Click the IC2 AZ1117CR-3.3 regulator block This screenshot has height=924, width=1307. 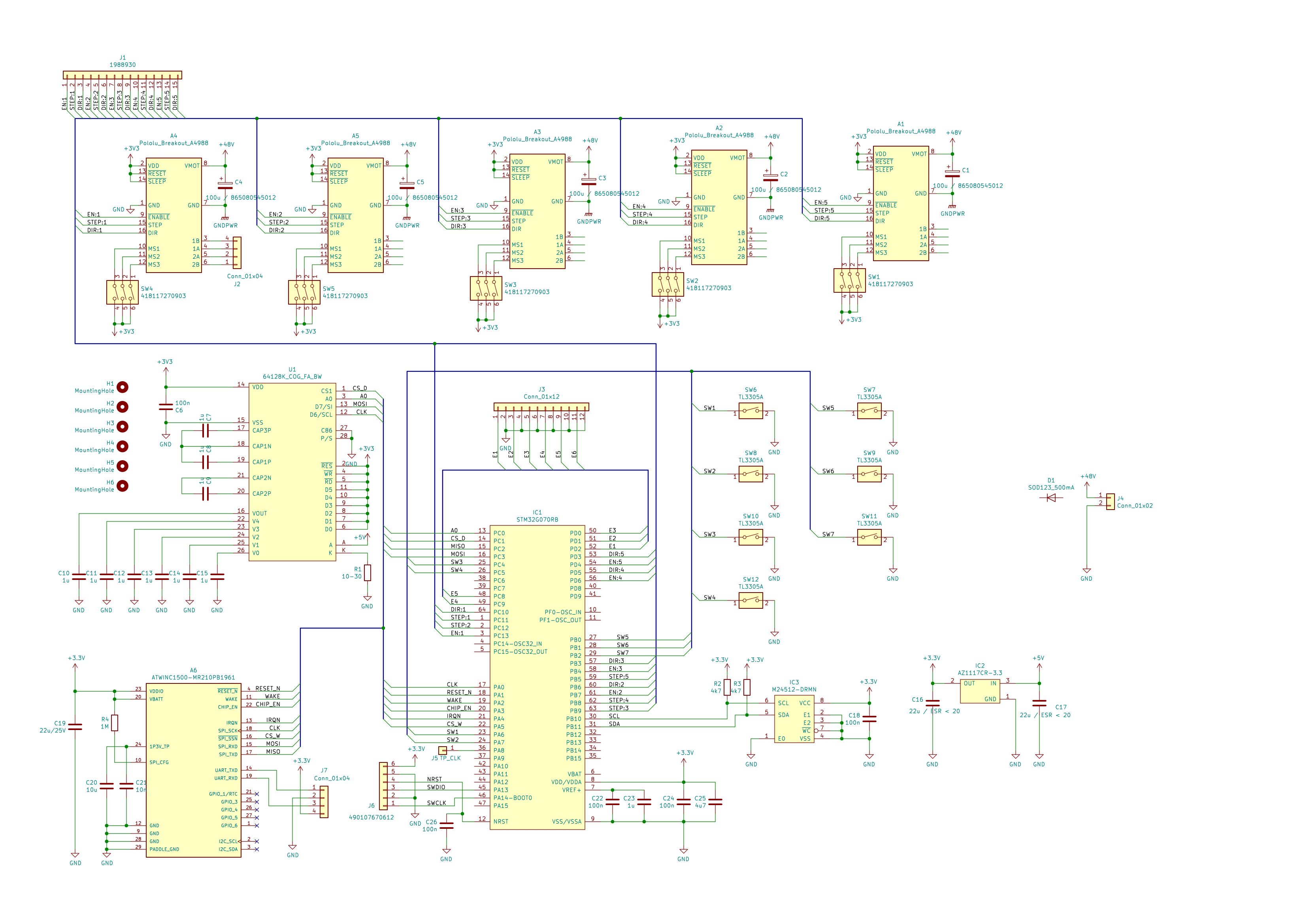click(980, 691)
